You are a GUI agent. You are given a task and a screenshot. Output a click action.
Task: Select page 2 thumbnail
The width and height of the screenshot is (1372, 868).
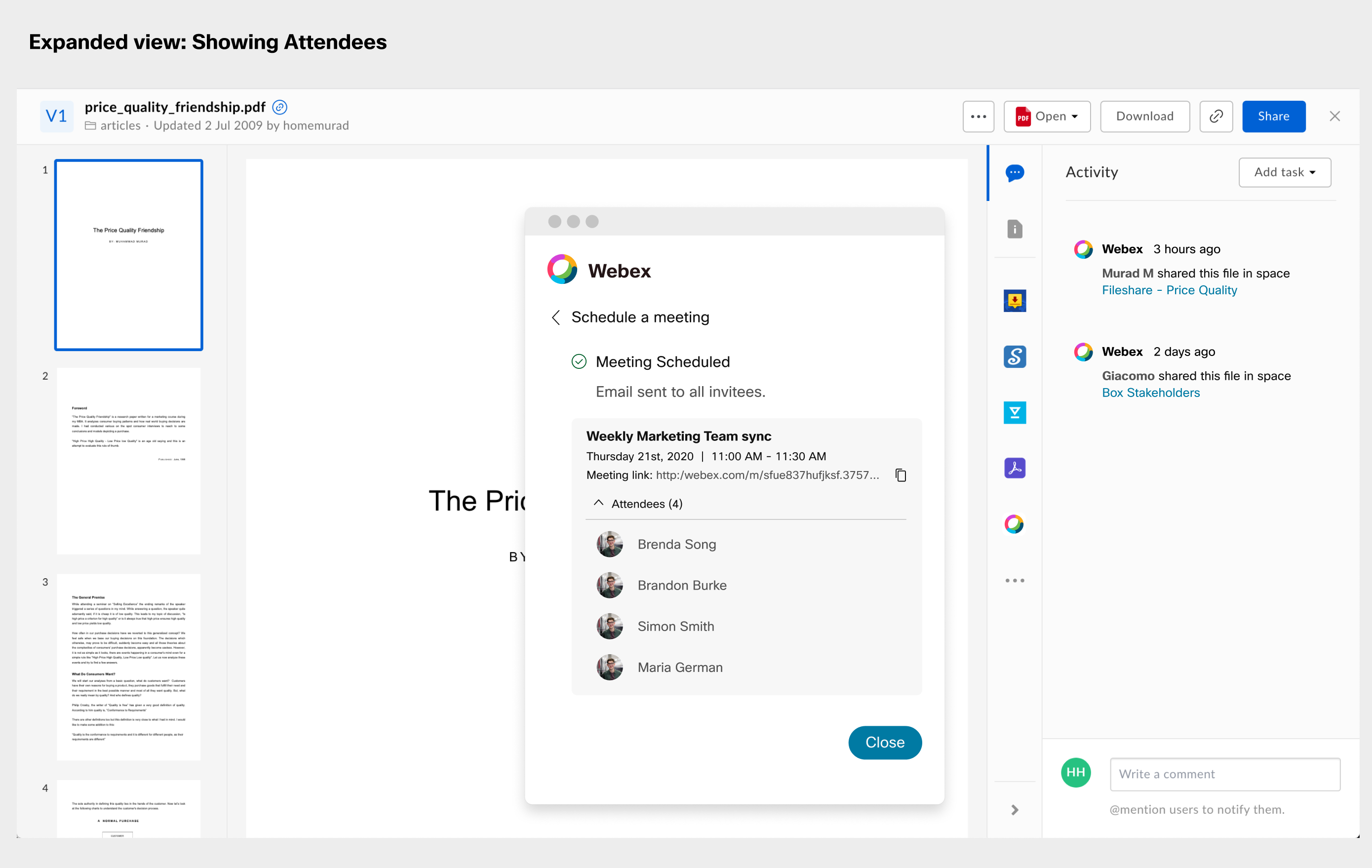click(x=129, y=461)
